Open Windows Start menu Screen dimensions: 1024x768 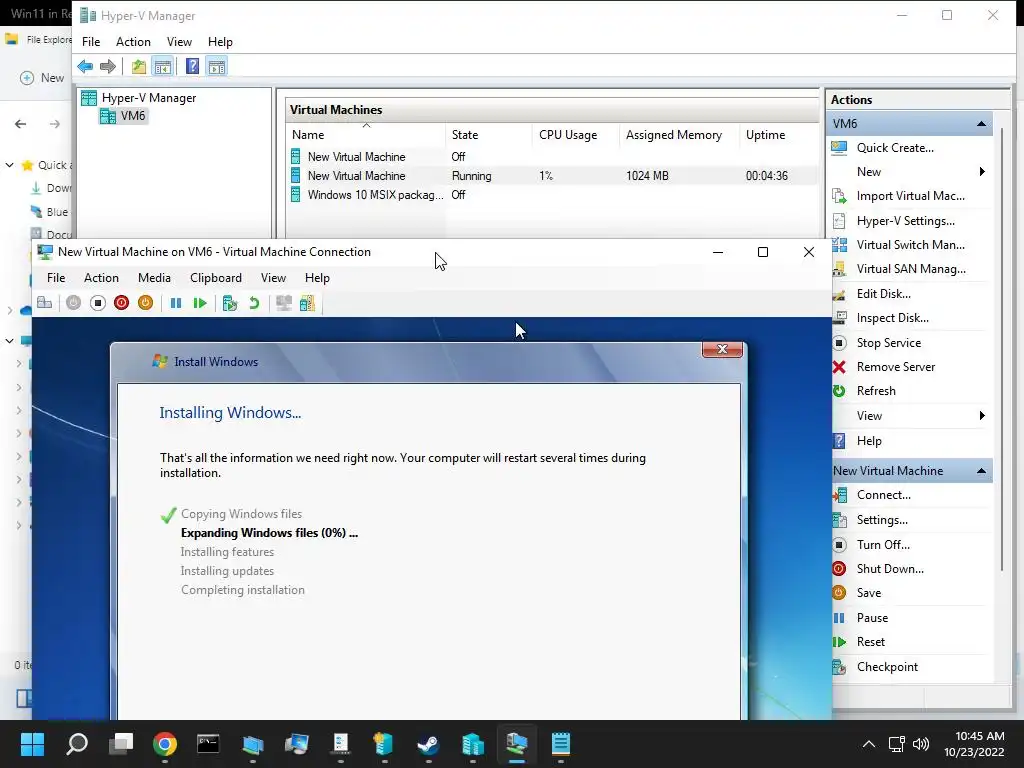point(32,744)
